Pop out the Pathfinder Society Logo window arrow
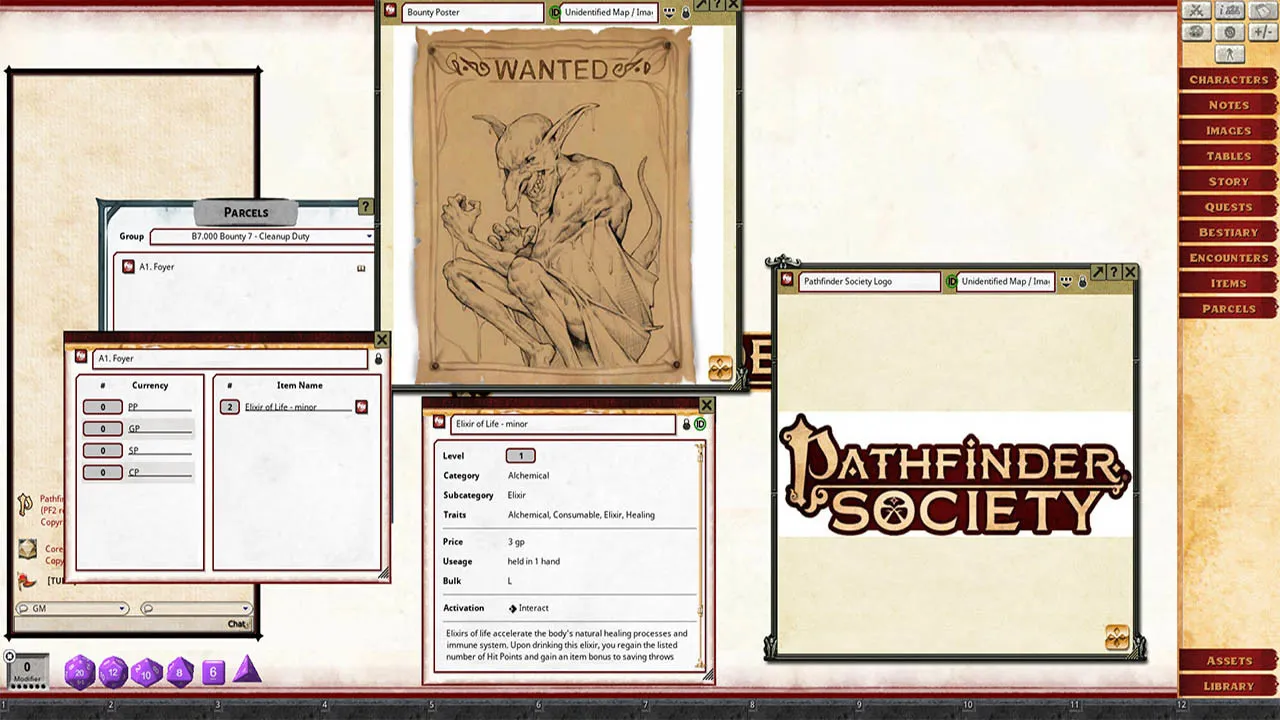 pyautogui.click(x=1098, y=272)
